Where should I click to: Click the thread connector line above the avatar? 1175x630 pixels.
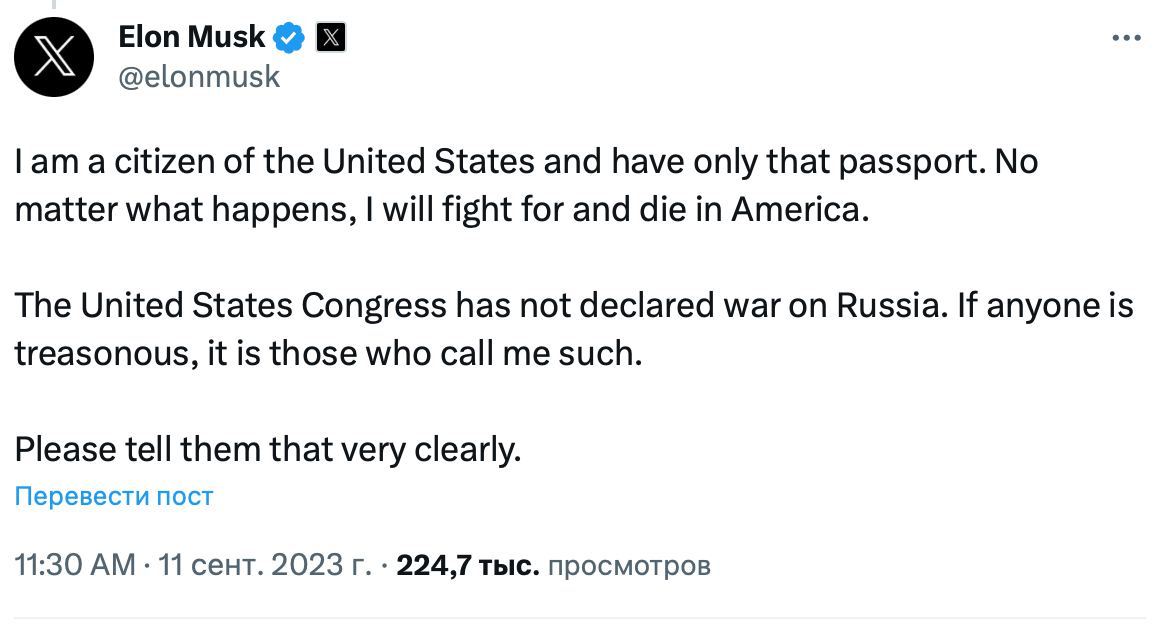tap(54, 4)
